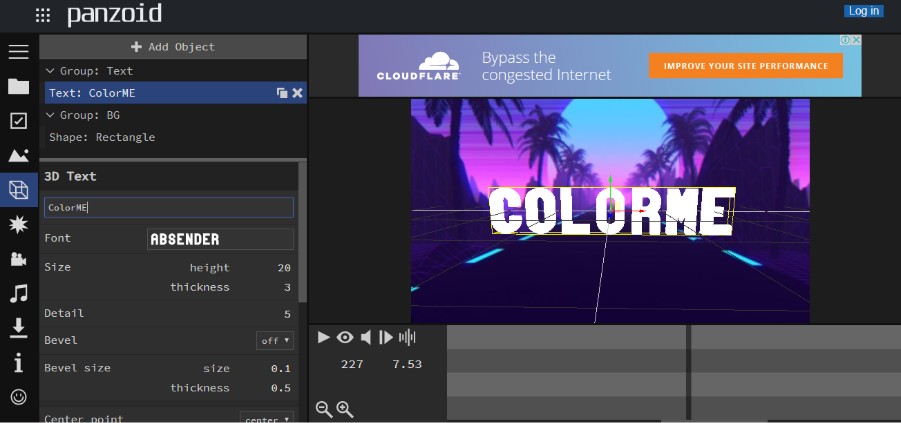Duplicate the Text: ColorME object
The image size is (901, 423).
coord(282,93)
